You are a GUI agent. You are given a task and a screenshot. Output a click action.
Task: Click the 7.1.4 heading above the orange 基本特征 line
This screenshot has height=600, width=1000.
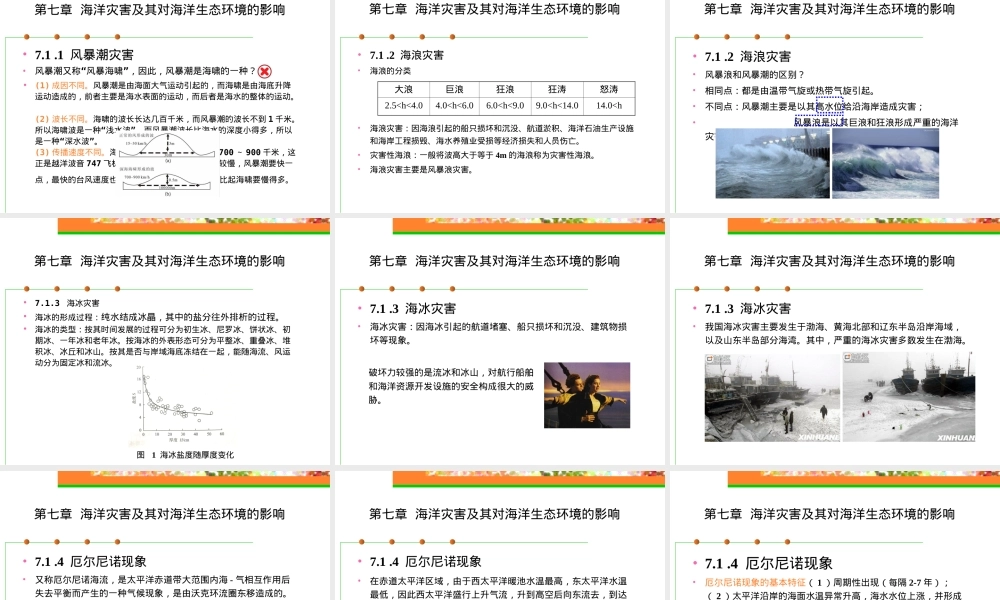click(x=768, y=564)
